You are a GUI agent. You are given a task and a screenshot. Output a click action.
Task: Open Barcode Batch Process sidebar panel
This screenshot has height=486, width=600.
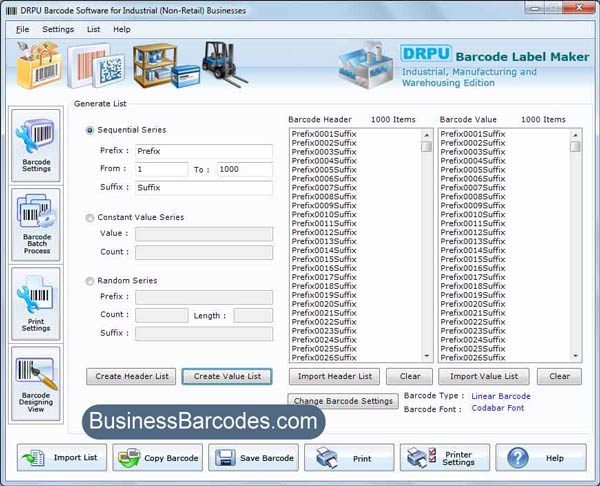click(36, 225)
